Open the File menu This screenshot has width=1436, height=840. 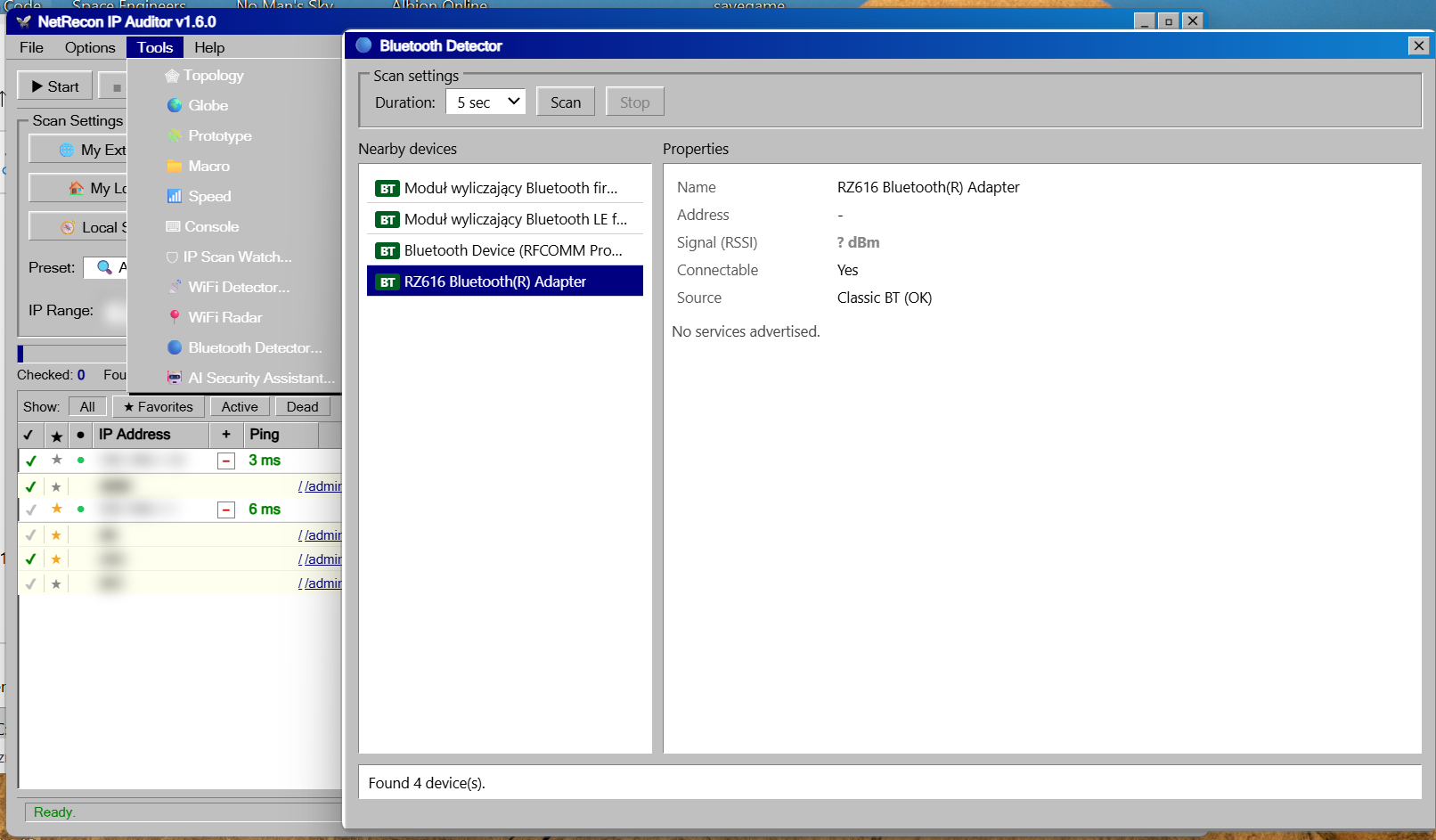tap(31, 47)
